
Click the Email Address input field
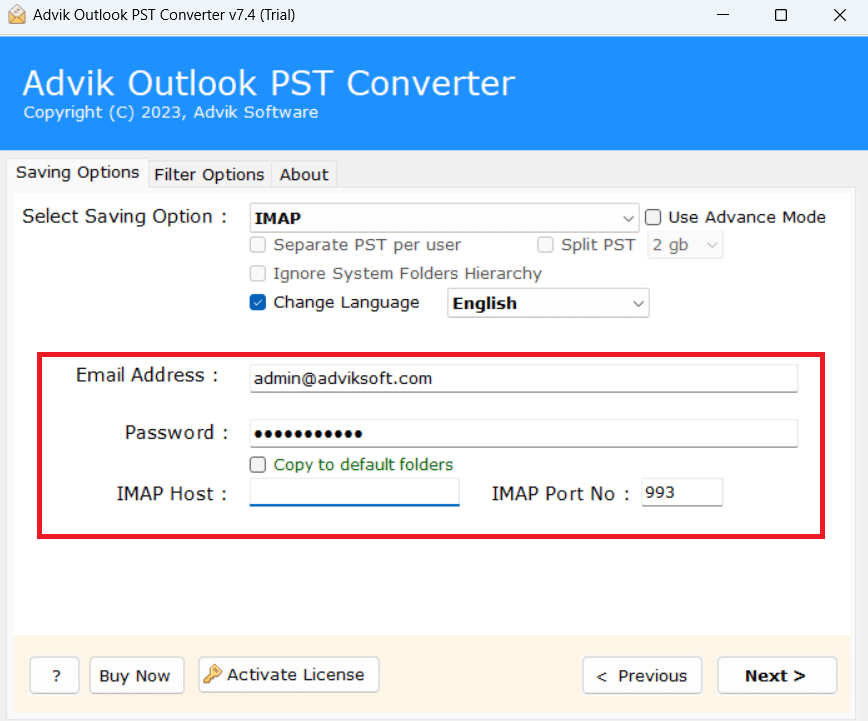524,378
